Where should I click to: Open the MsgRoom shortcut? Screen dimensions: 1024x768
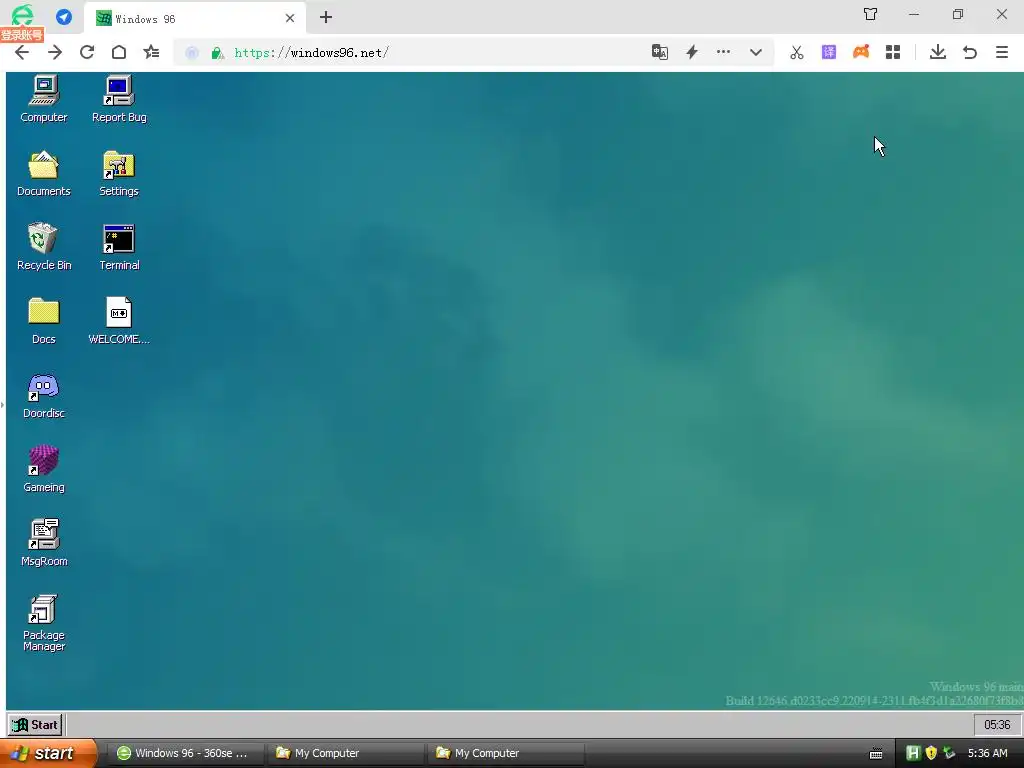click(x=44, y=543)
